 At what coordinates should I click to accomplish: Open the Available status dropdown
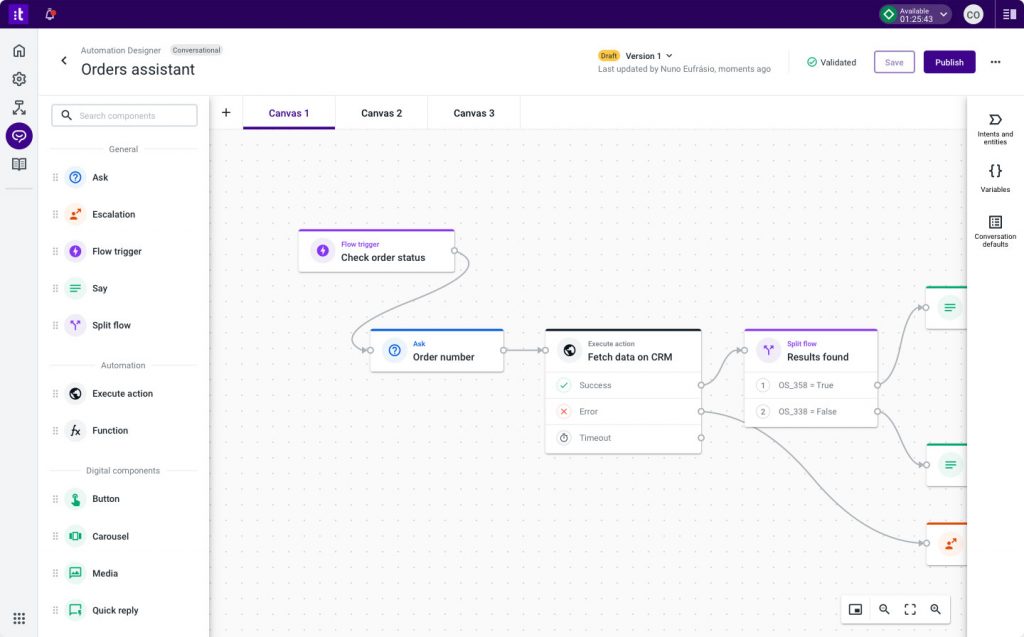[914, 14]
